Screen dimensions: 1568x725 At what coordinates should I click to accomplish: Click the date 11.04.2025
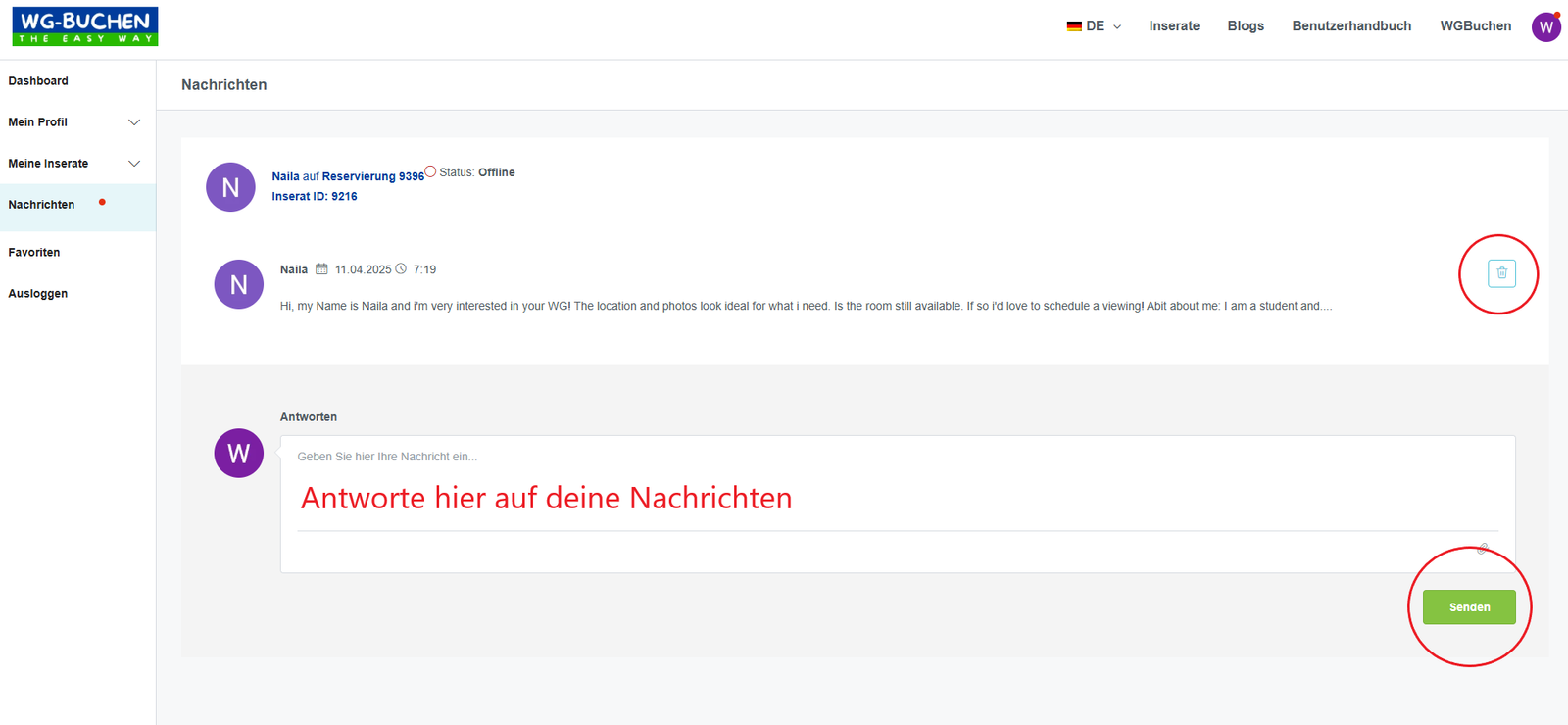(364, 269)
